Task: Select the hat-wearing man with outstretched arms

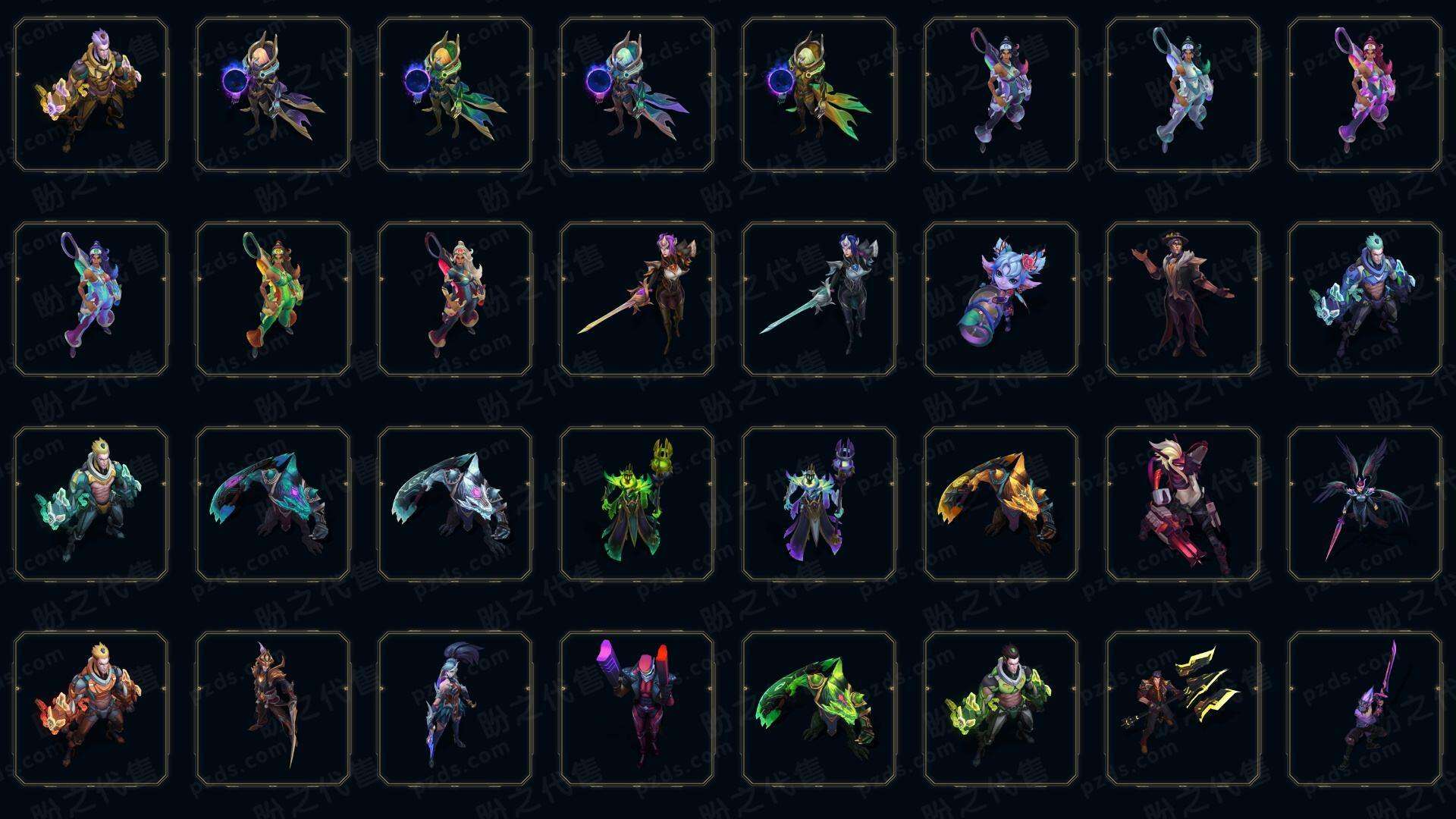Action: point(1183,299)
